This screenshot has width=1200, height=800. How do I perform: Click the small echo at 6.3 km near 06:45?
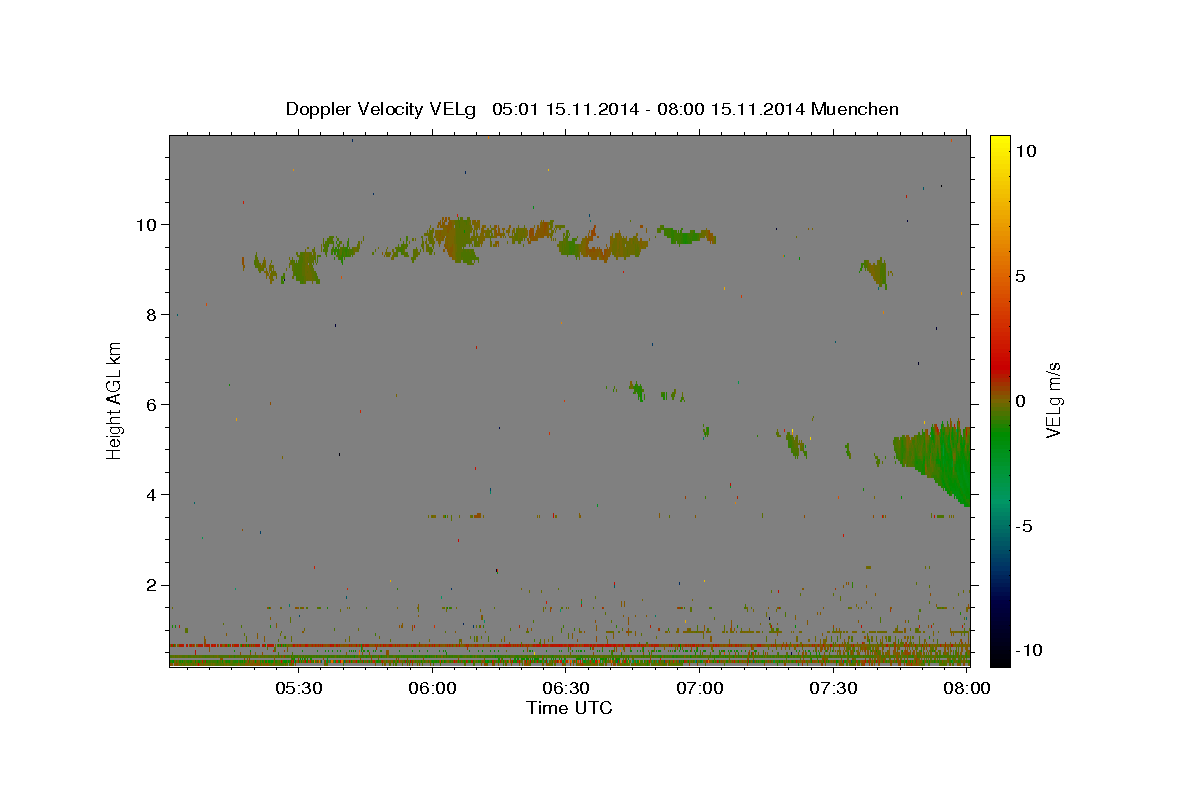click(637, 390)
